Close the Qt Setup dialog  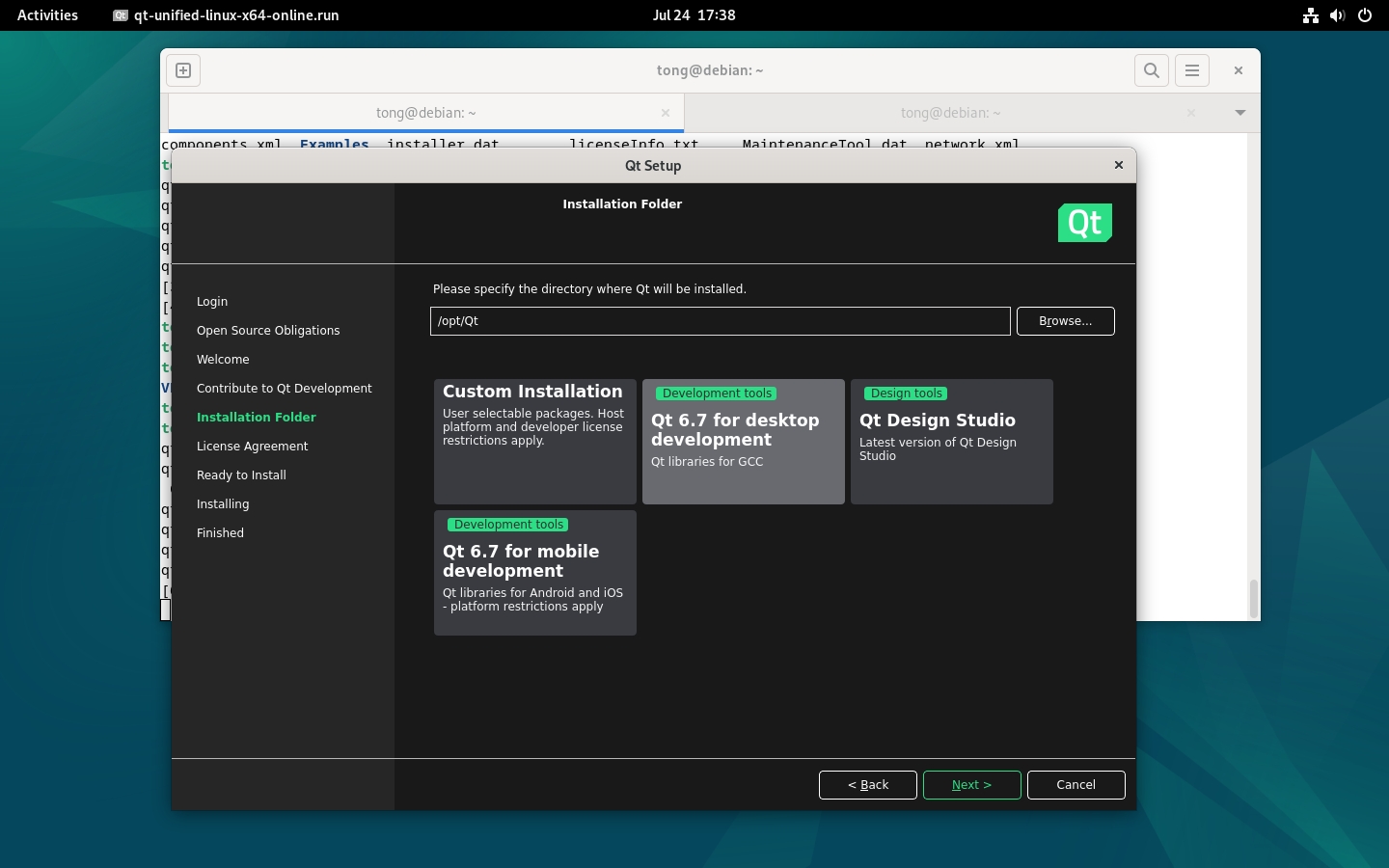click(1119, 165)
